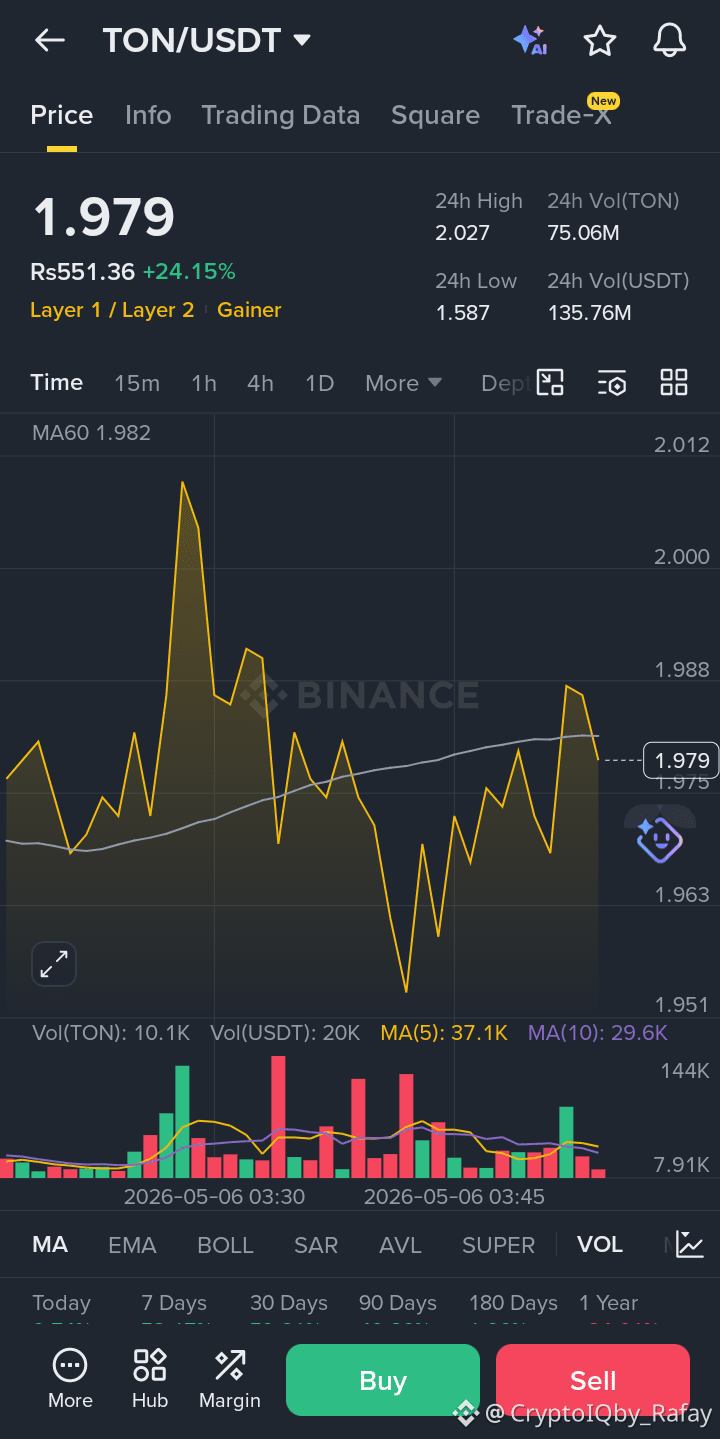Toggle the AVL indicator
The width and height of the screenshot is (720, 1439).
400,1245
